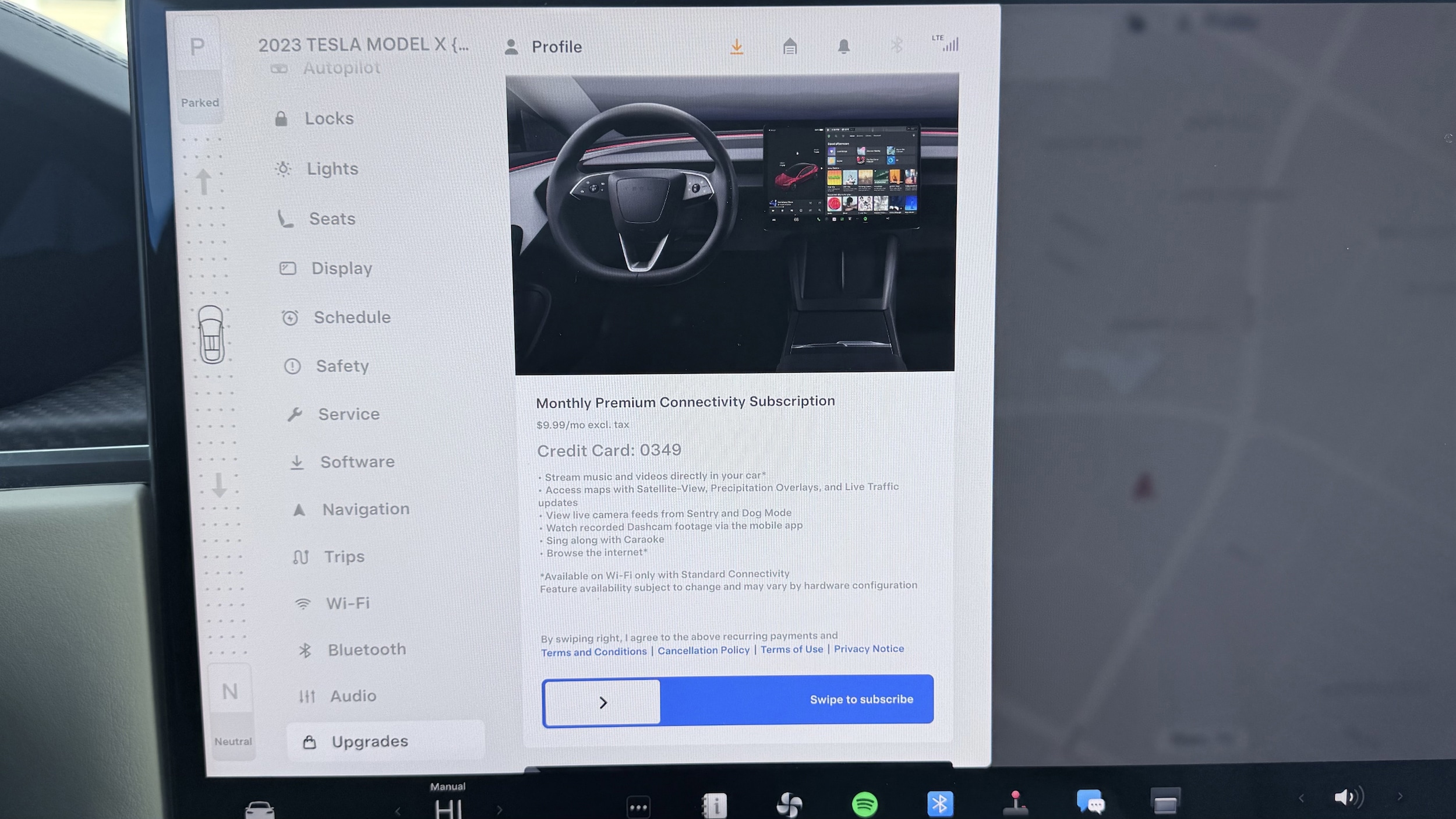Open the Messages chat bubble app
Image resolution: width=1456 pixels, height=819 pixels.
1091,802
